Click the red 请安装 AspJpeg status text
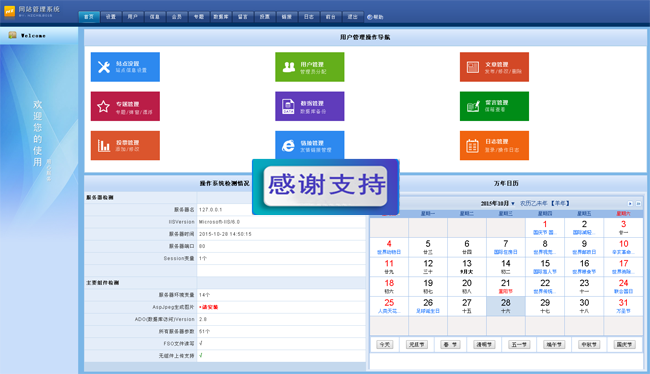Screen dimensions: 650x374 [209, 307]
